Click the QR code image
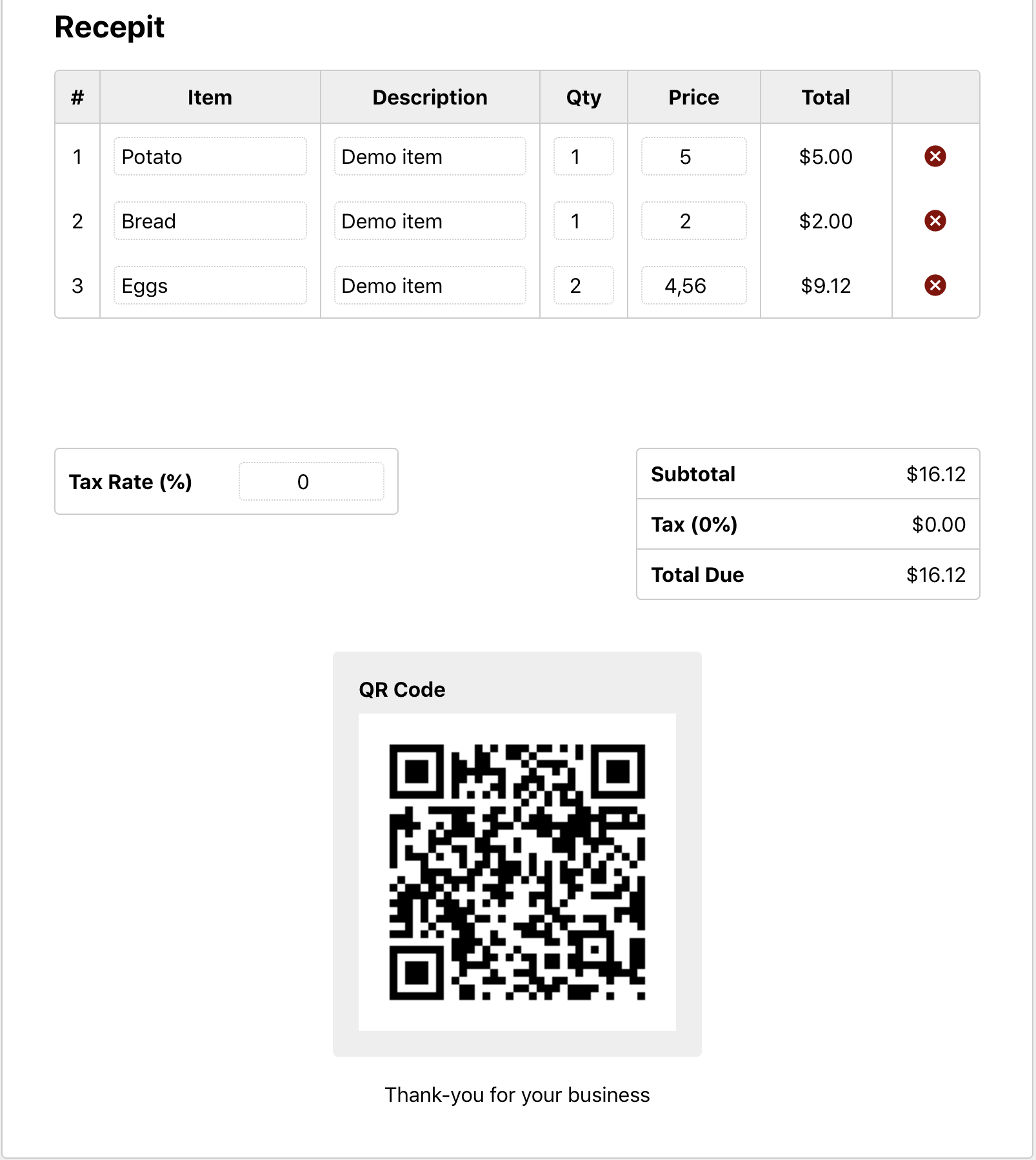1036x1160 pixels. click(517, 872)
